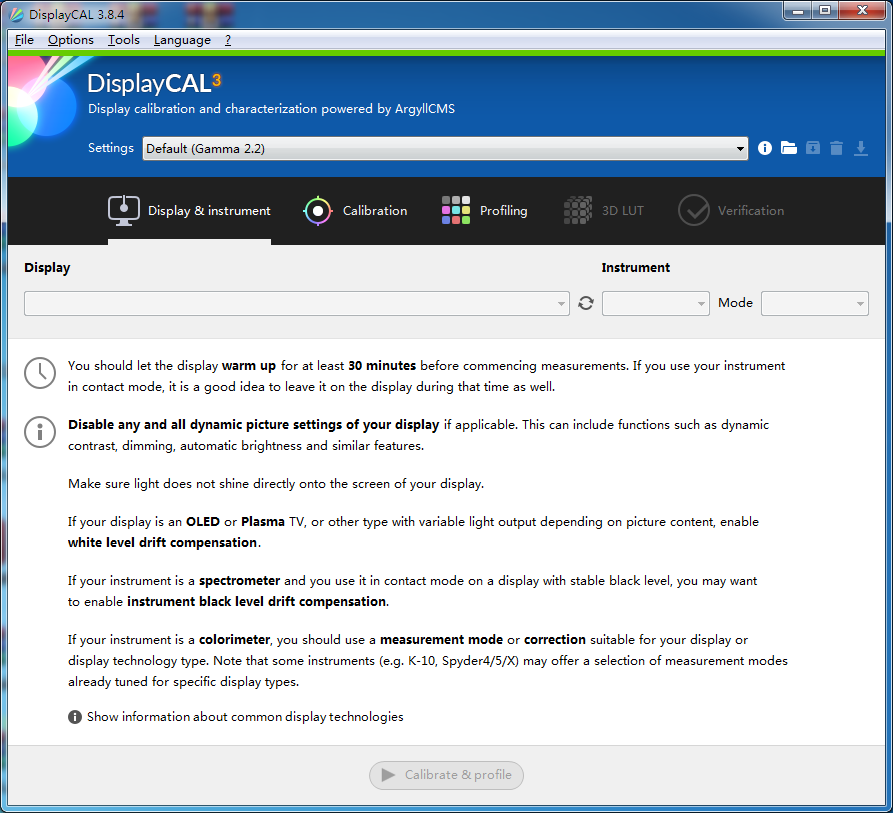Viewport: 893px width, 813px height.
Task: Click the 'Display' section heading
Action: [47, 268]
